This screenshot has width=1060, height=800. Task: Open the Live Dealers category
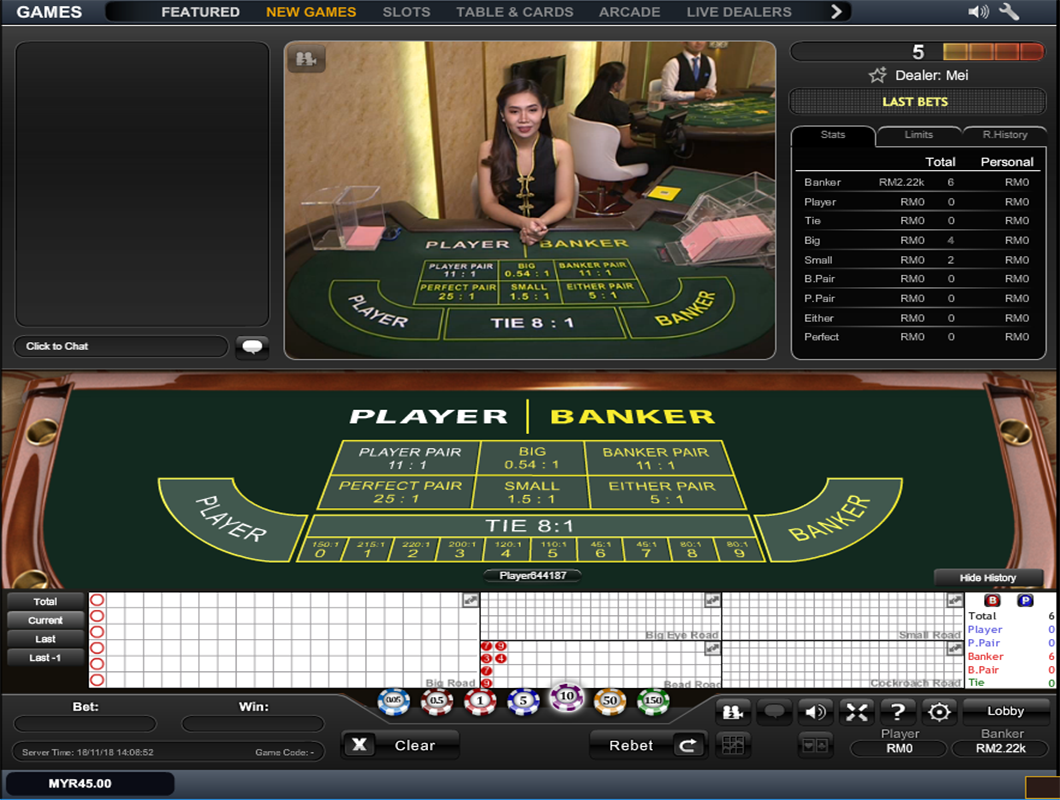click(x=738, y=12)
